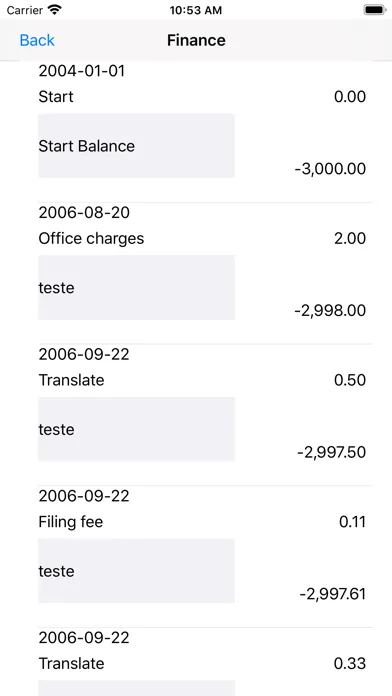Screen dimensions: 392x696
Task: Select teste field under Office charges
Action: (136, 287)
